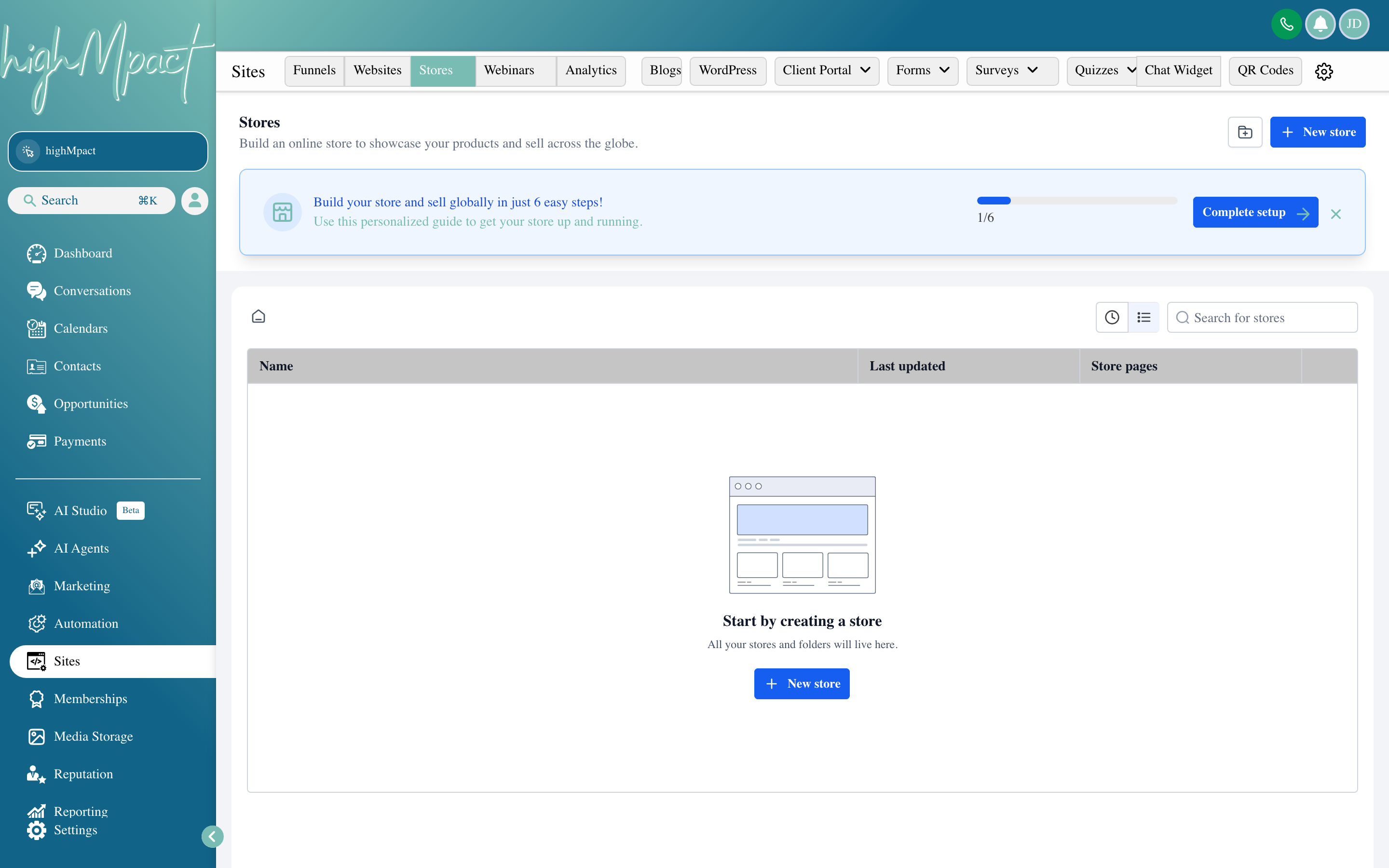Open the JD user avatar menu
1389x868 pixels.
pos(1354,24)
